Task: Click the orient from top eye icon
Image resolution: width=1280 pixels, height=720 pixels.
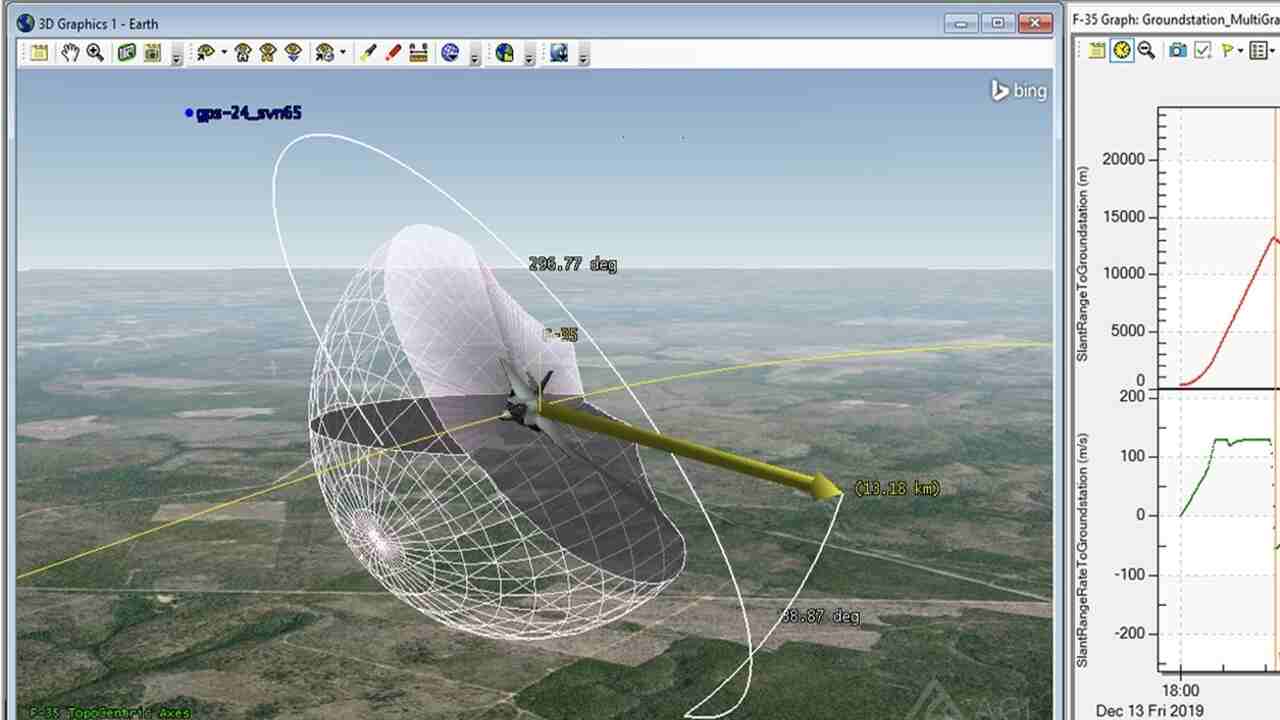Action: point(293,53)
